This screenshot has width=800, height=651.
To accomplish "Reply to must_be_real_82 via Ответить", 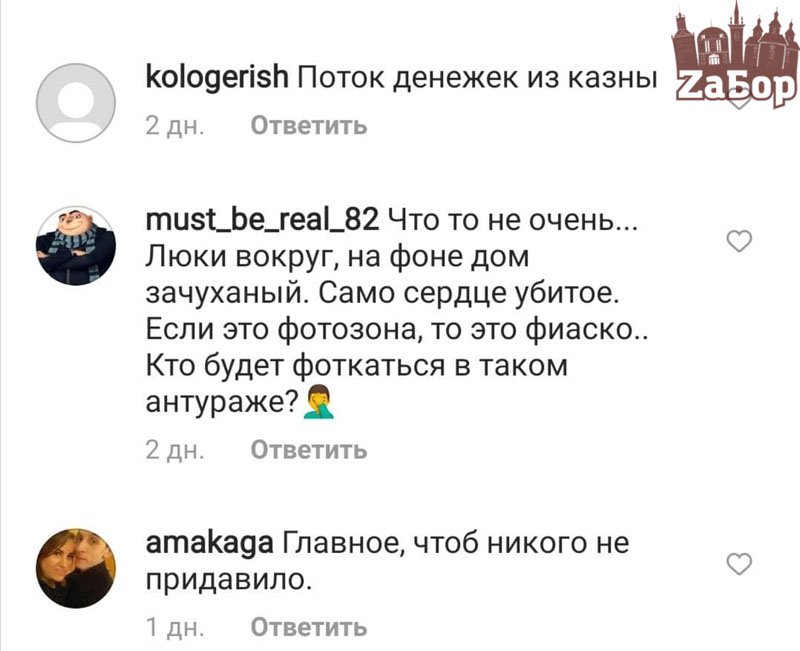I will (x=309, y=450).
